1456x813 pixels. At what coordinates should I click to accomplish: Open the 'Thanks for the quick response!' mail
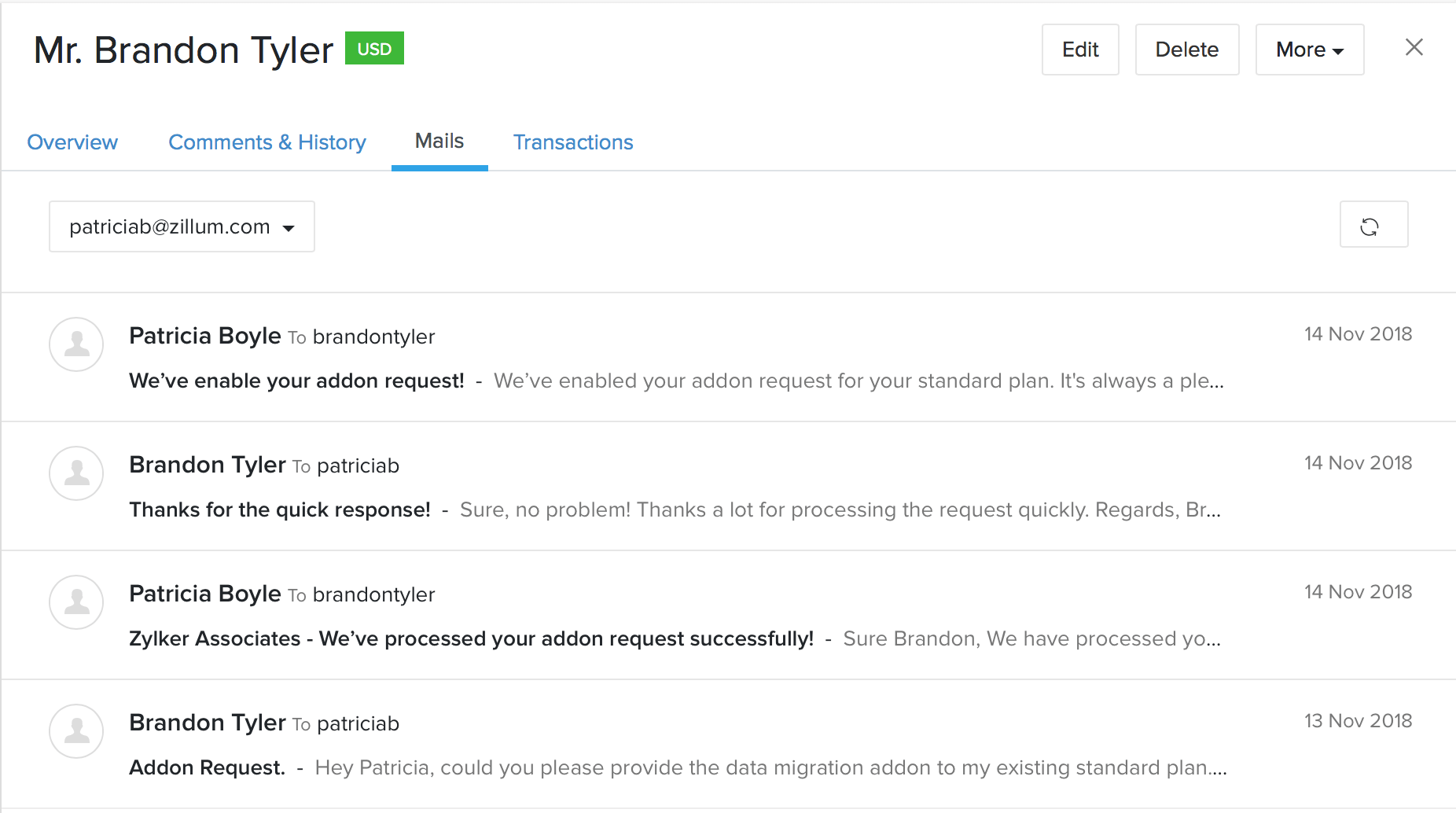280,510
